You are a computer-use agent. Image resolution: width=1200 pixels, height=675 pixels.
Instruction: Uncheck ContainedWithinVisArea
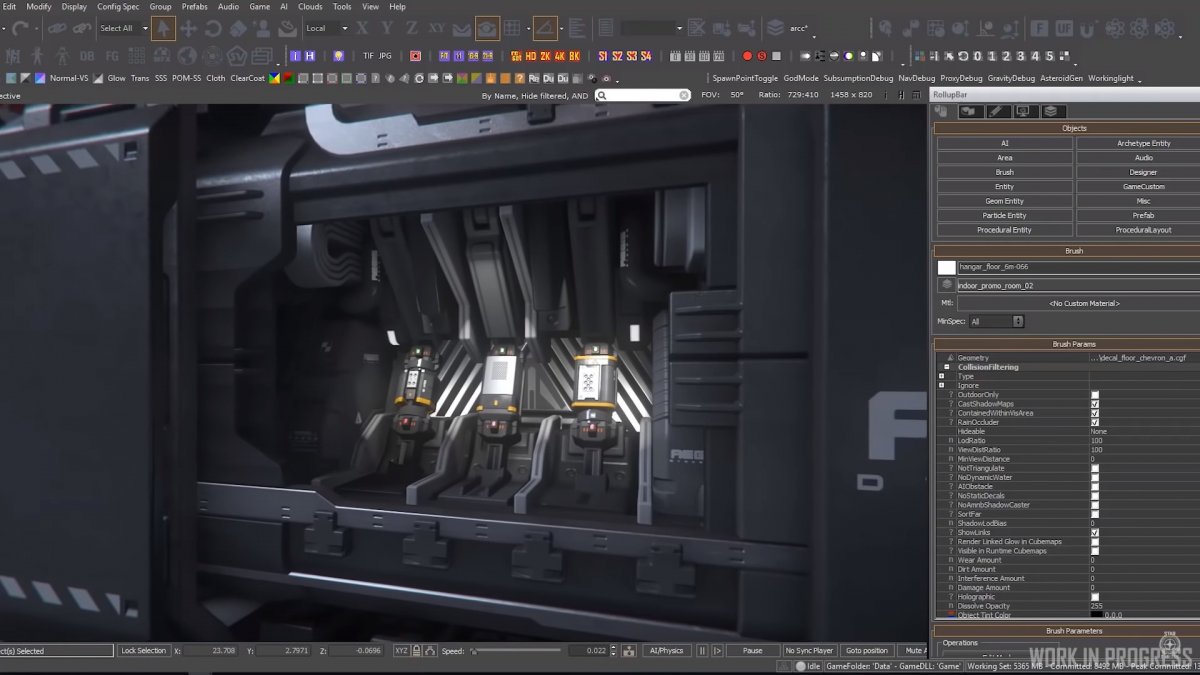tap(1095, 413)
